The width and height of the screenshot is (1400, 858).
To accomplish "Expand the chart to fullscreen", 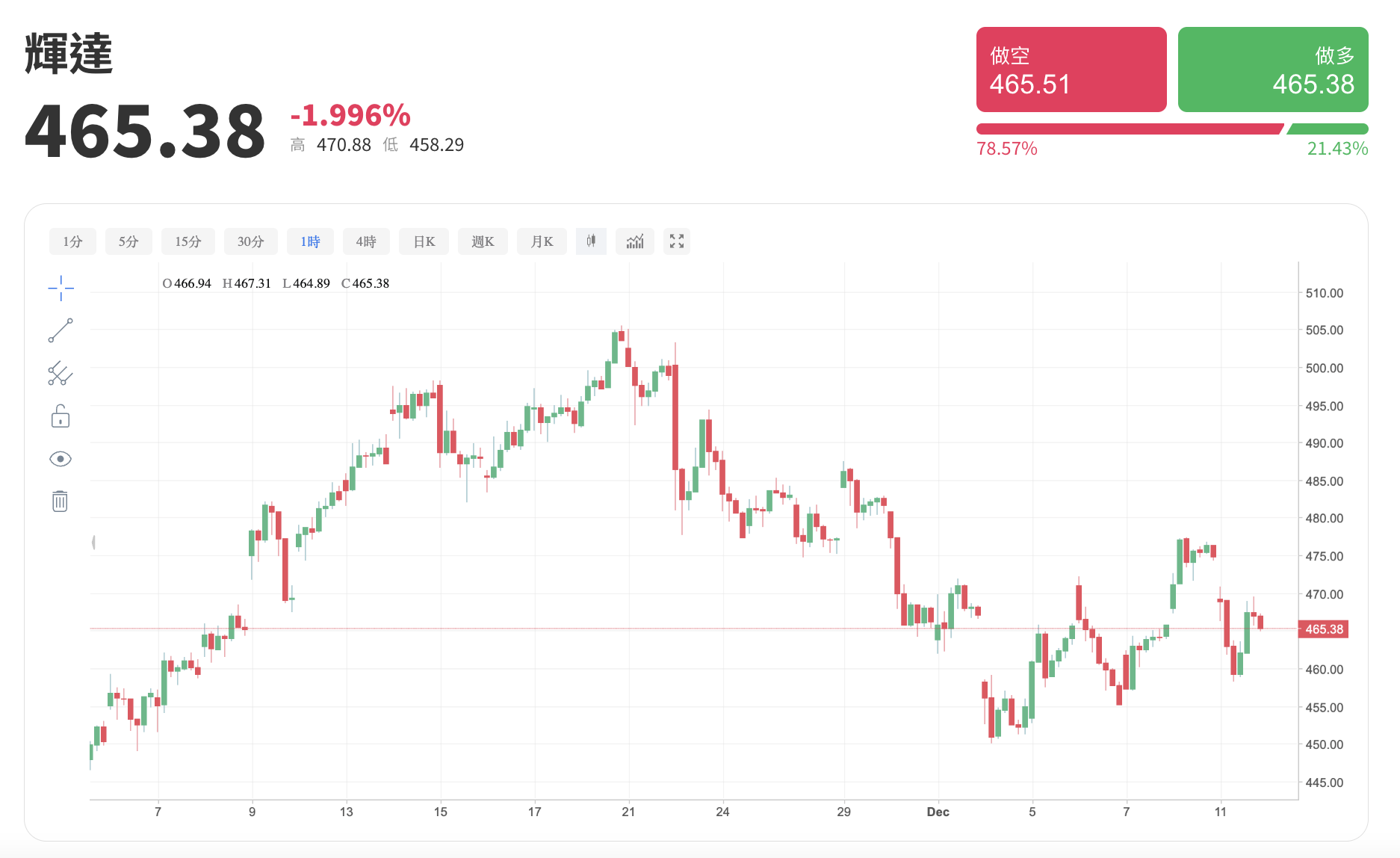I will pos(677,241).
